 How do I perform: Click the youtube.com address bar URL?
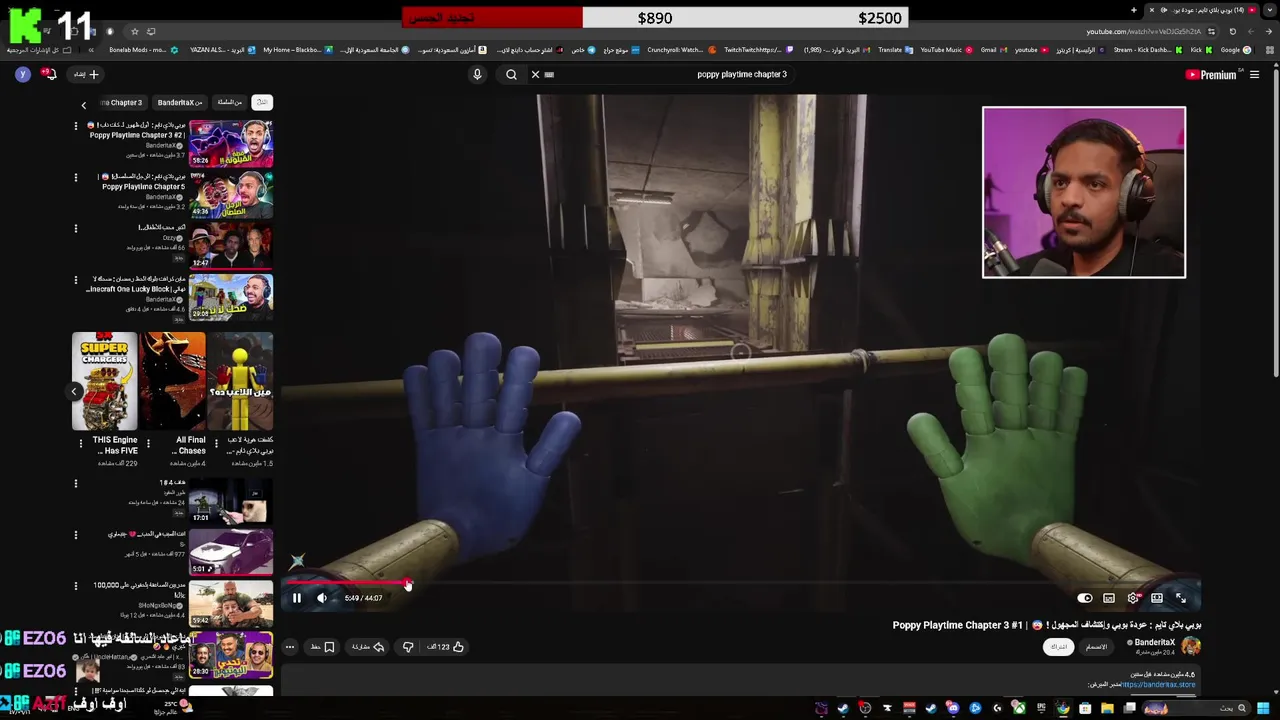(1144, 31)
